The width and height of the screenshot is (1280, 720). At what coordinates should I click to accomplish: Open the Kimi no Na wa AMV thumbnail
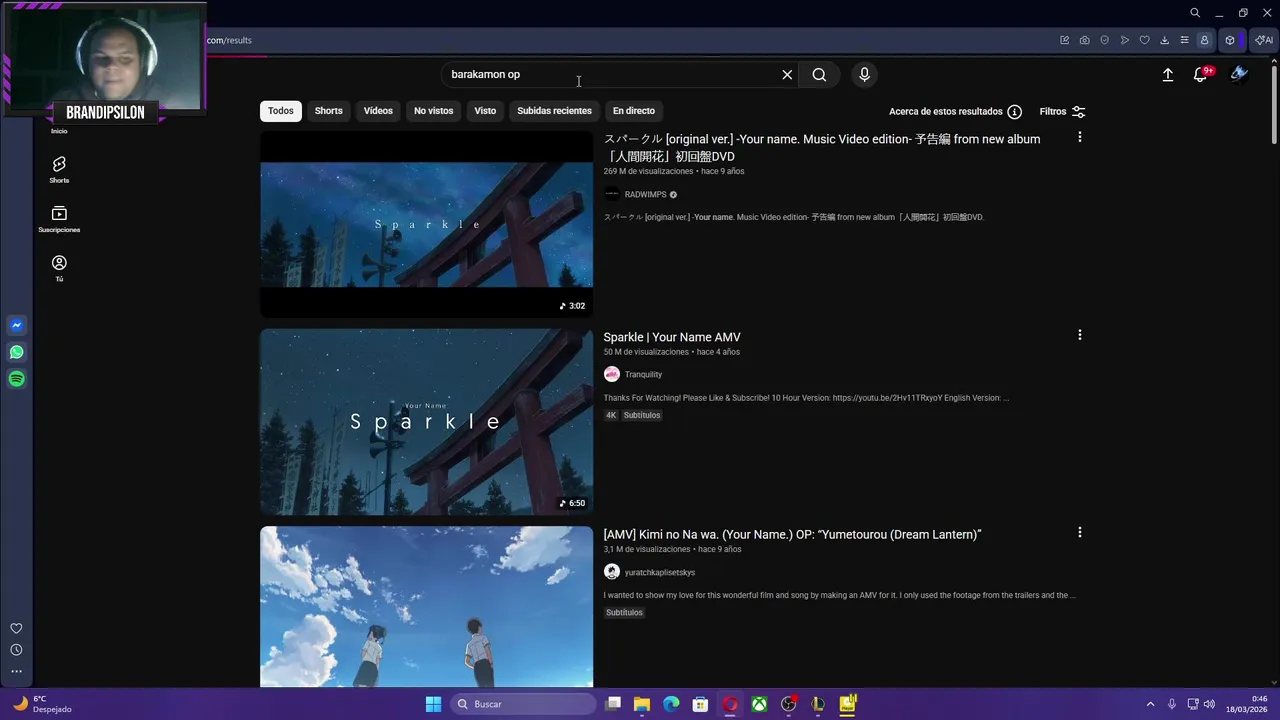pyautogui.click(x=427, y=607)
